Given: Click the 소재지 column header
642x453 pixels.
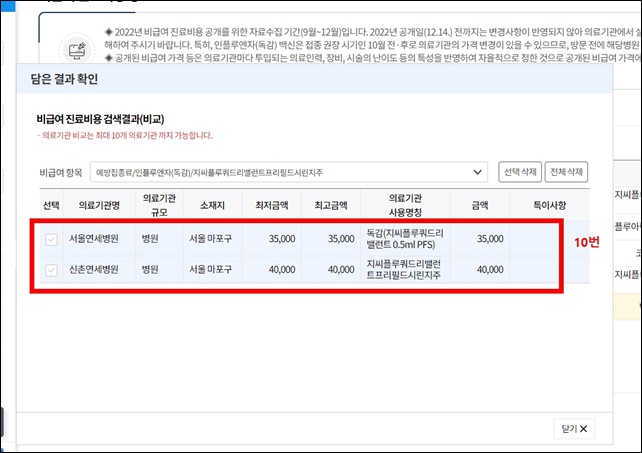Looking at the screenshot, I should point(212,205).
